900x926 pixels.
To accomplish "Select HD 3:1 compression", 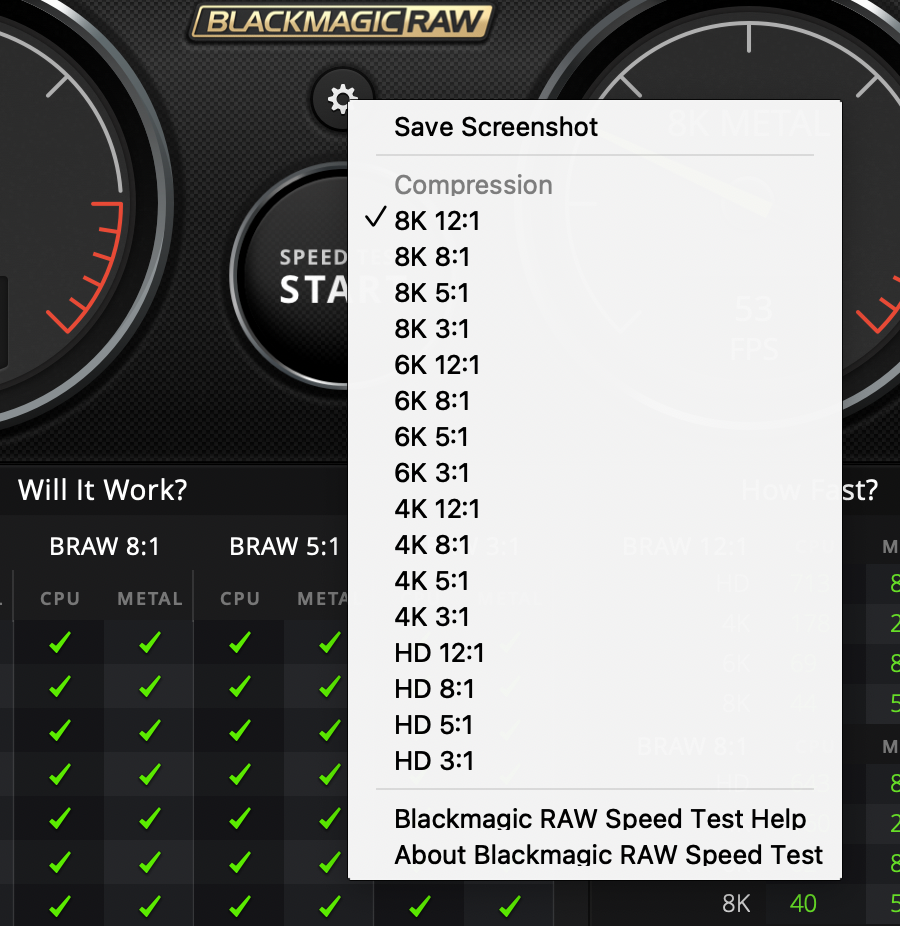I will [x=595, y=761].
